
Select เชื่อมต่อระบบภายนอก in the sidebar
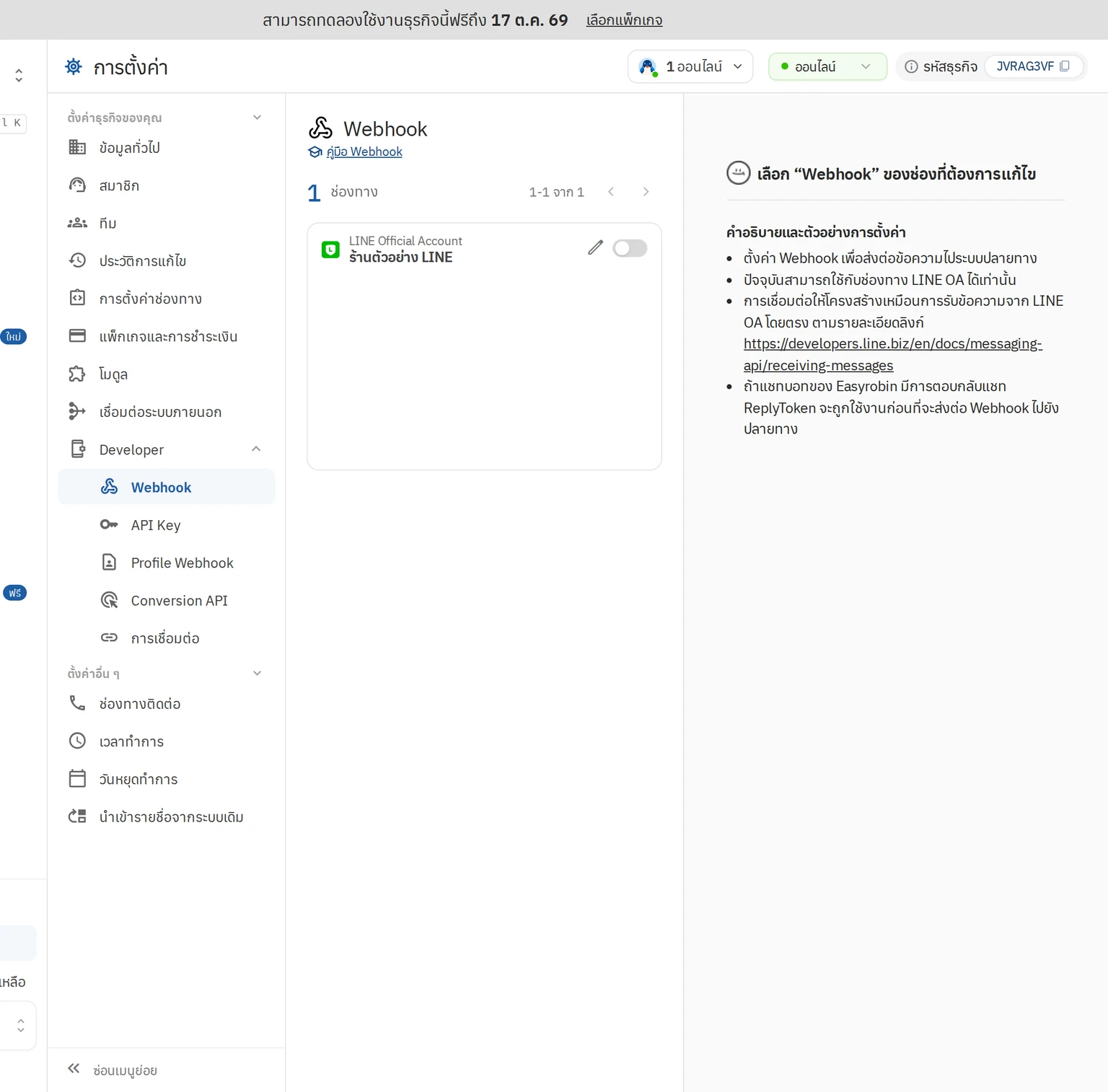166,412
